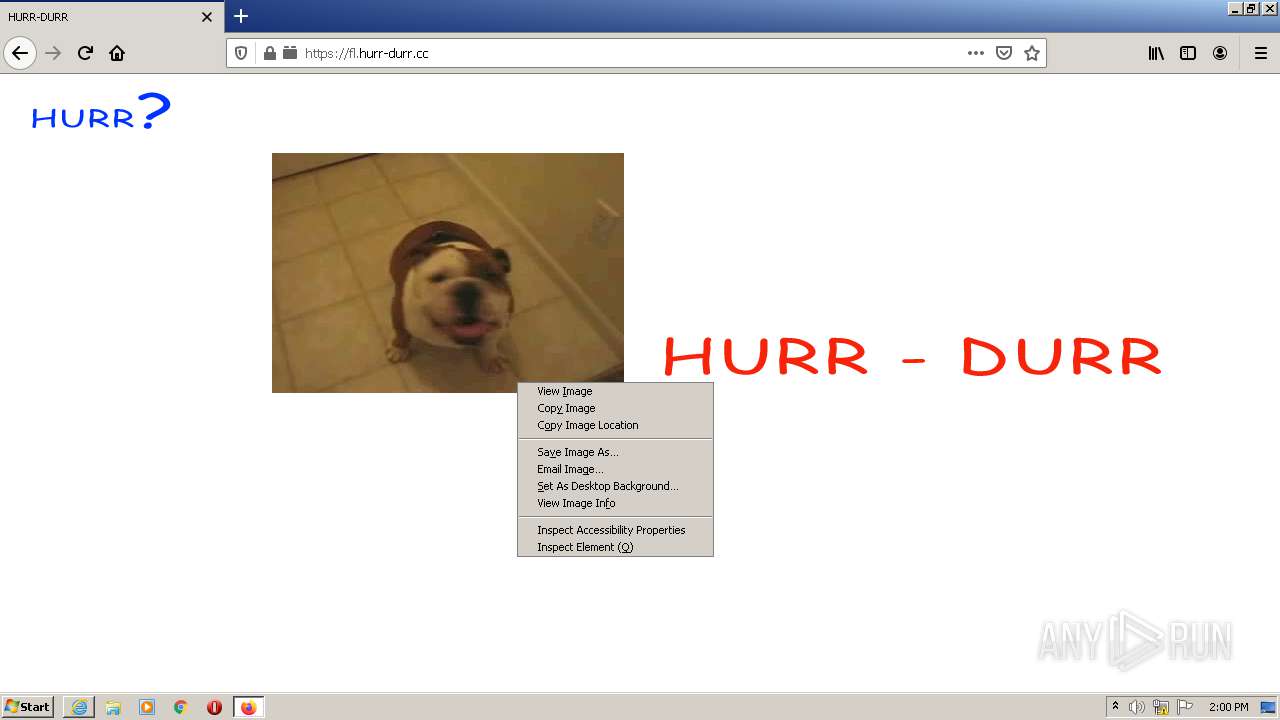Click the Show Desktop button
The height and width of the screenshot is (720, 1280).
point(1269,707)
